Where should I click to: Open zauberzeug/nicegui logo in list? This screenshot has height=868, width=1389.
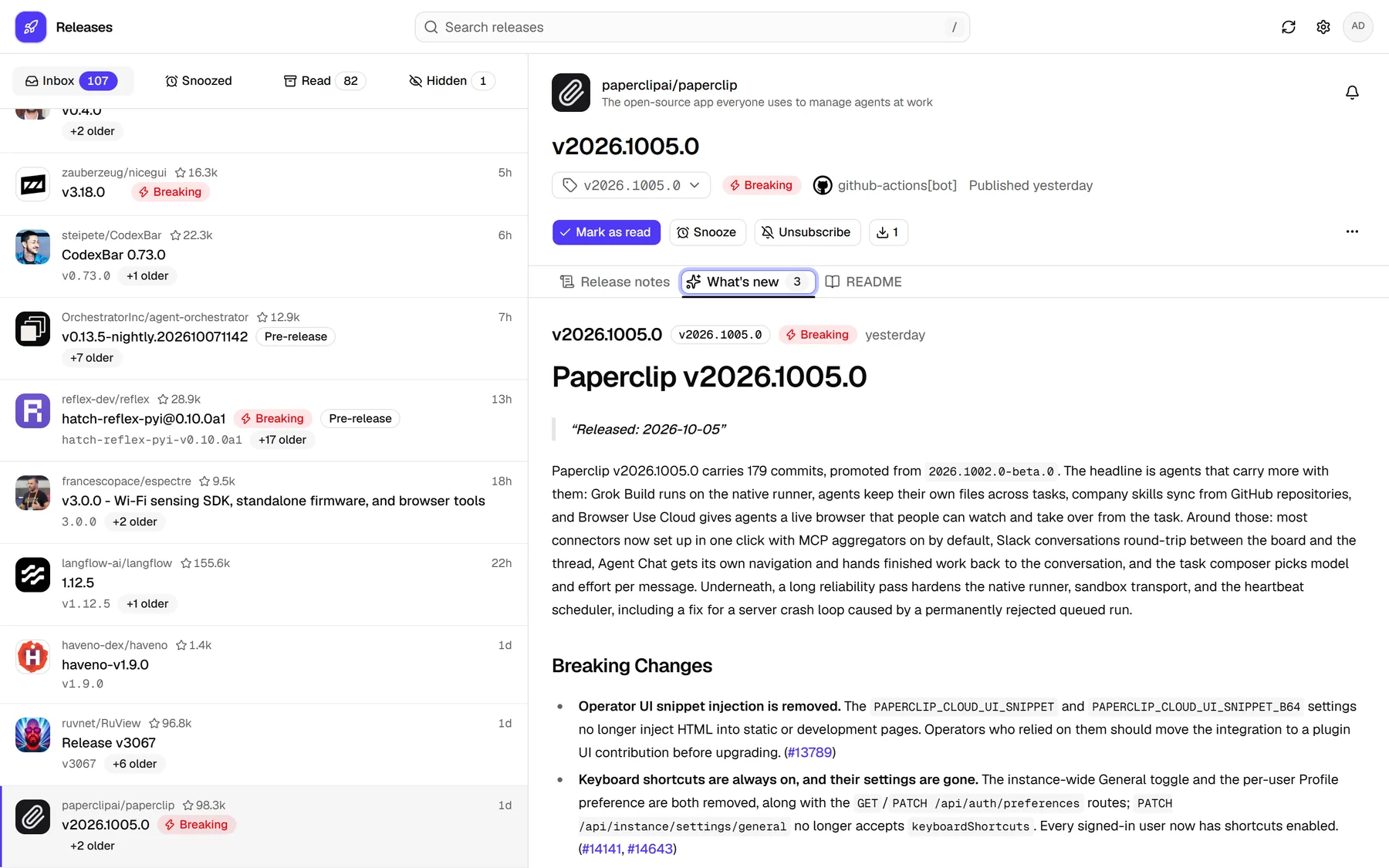click(32, 184)
